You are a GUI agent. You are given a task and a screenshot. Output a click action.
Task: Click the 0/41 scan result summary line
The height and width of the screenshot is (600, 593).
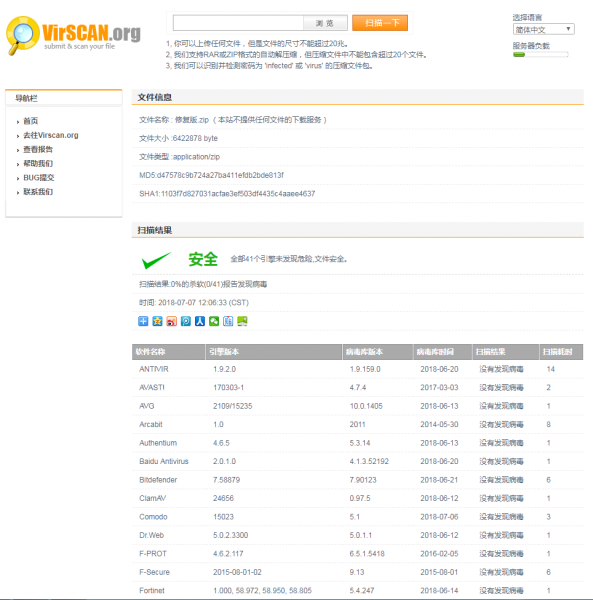203,284
